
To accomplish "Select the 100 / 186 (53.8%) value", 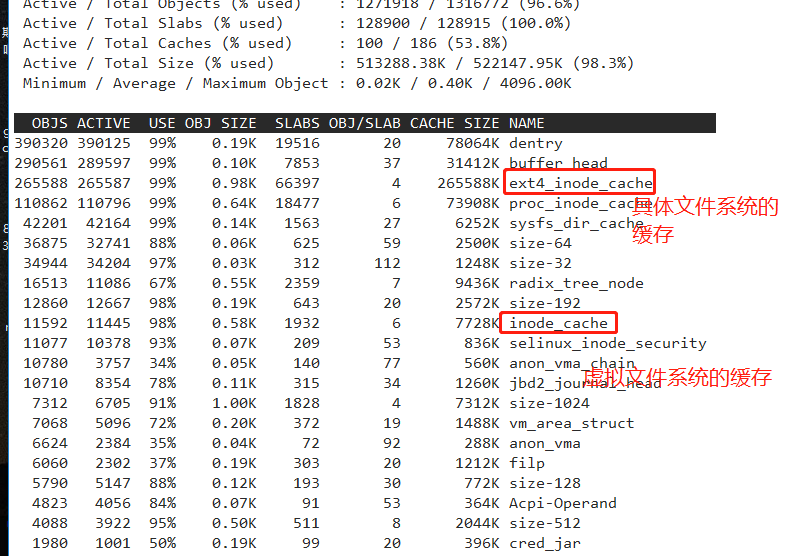I will pos(432,43).
